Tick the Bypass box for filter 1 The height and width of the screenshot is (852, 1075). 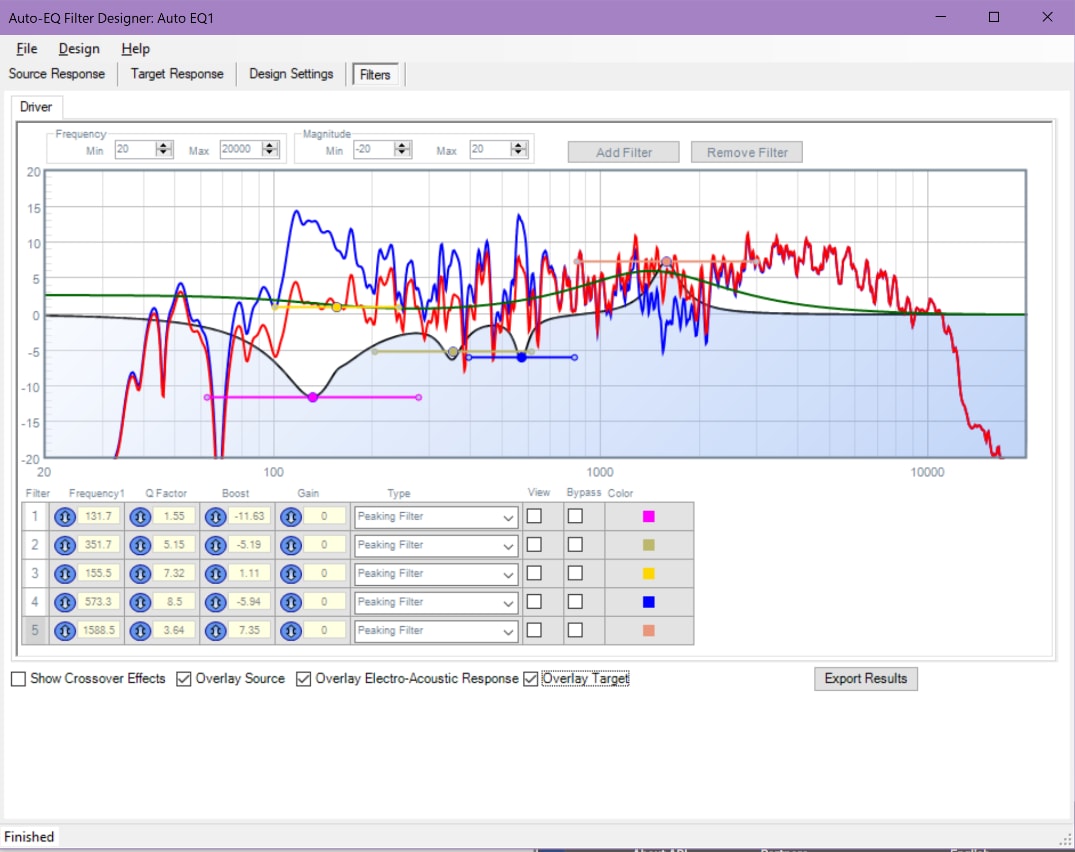(x=575, y=516)
